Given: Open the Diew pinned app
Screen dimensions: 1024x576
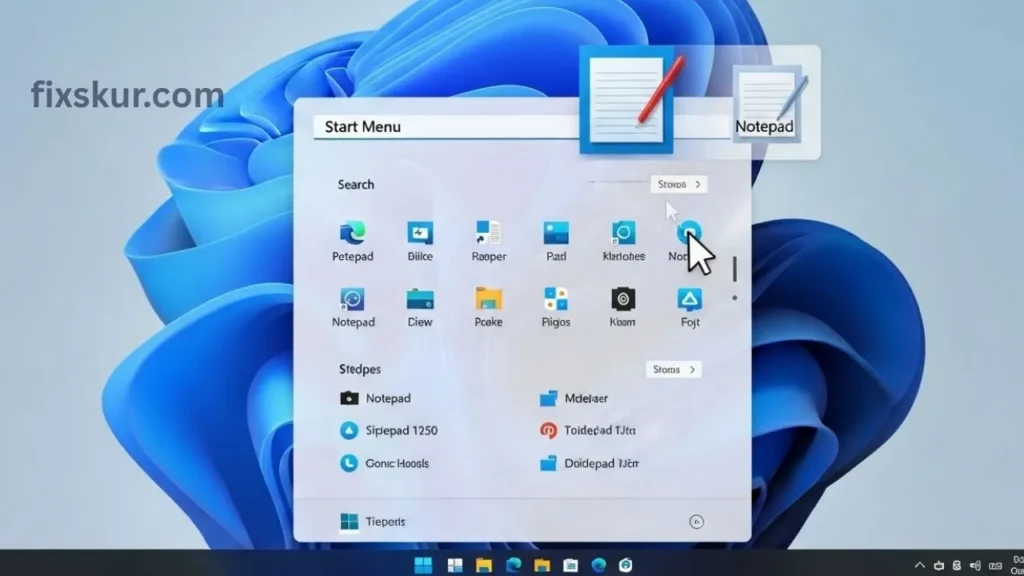Looking at the screenshot, I should coord(420,307).
